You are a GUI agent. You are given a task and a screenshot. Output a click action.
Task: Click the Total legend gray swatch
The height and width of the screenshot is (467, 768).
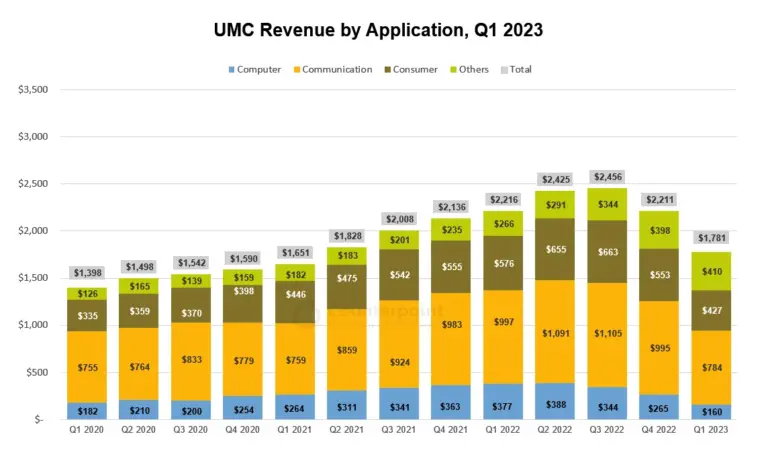tap(504, 70)
